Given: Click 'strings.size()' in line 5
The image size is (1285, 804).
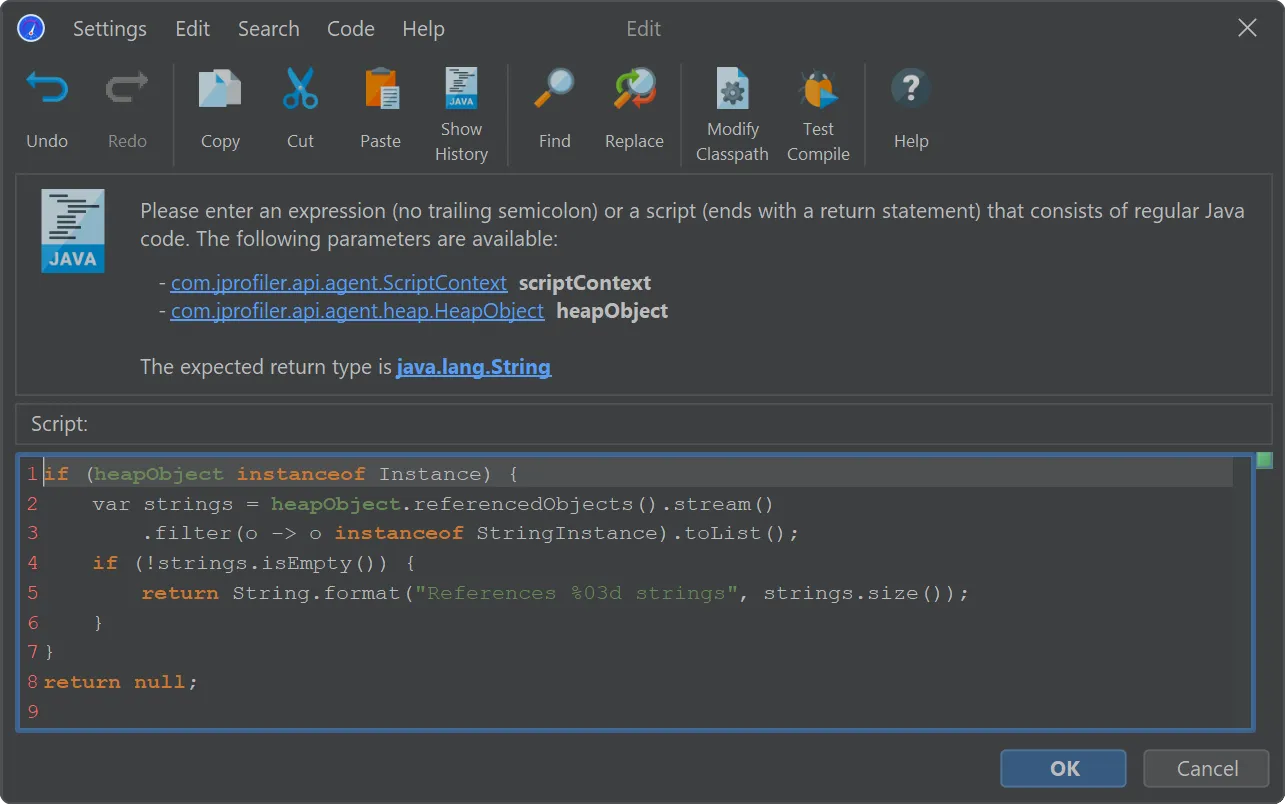Looking at the screenshot, I should (854, 593).
